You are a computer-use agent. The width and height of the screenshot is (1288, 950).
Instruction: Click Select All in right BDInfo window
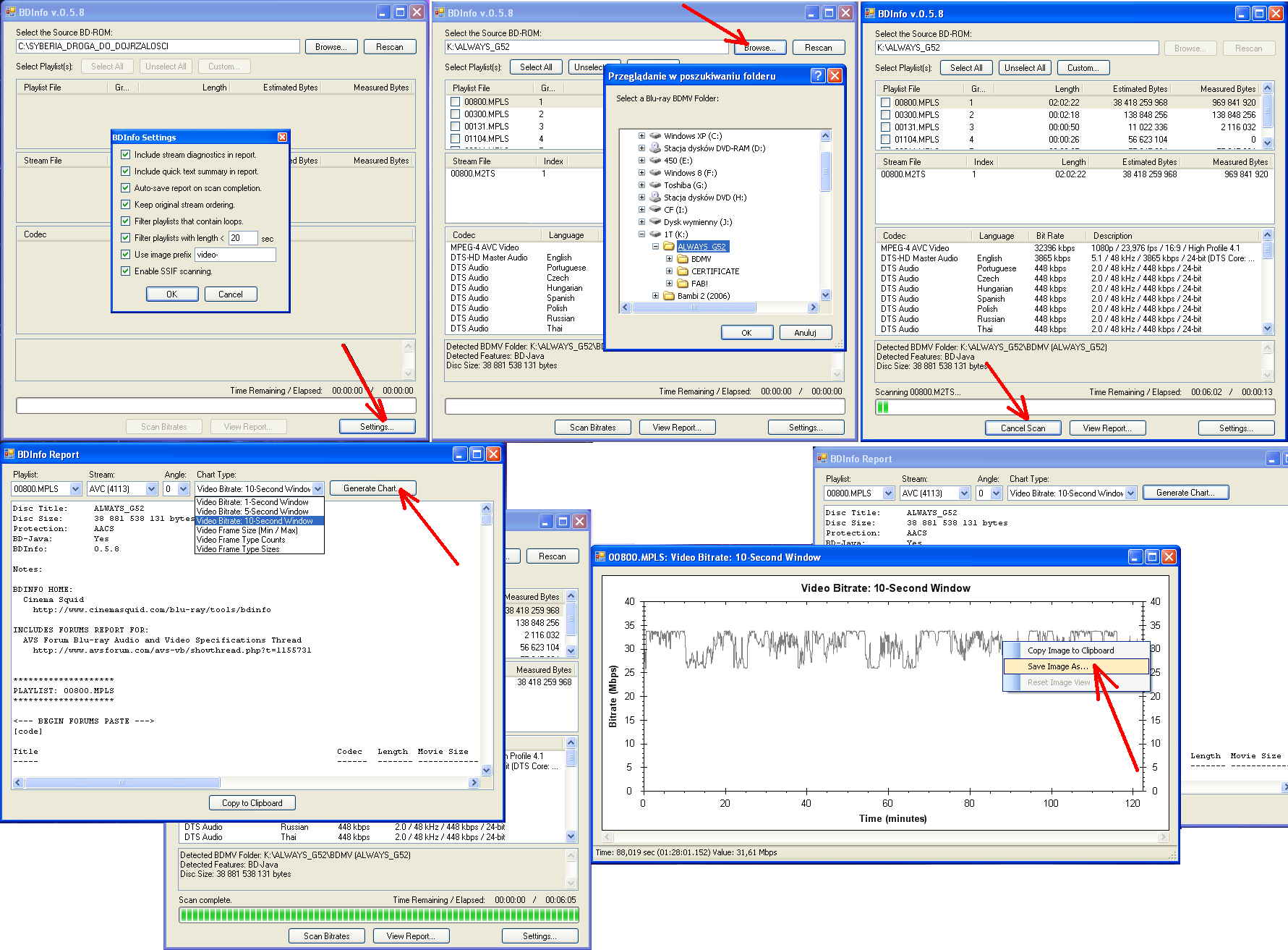point(966,68)
